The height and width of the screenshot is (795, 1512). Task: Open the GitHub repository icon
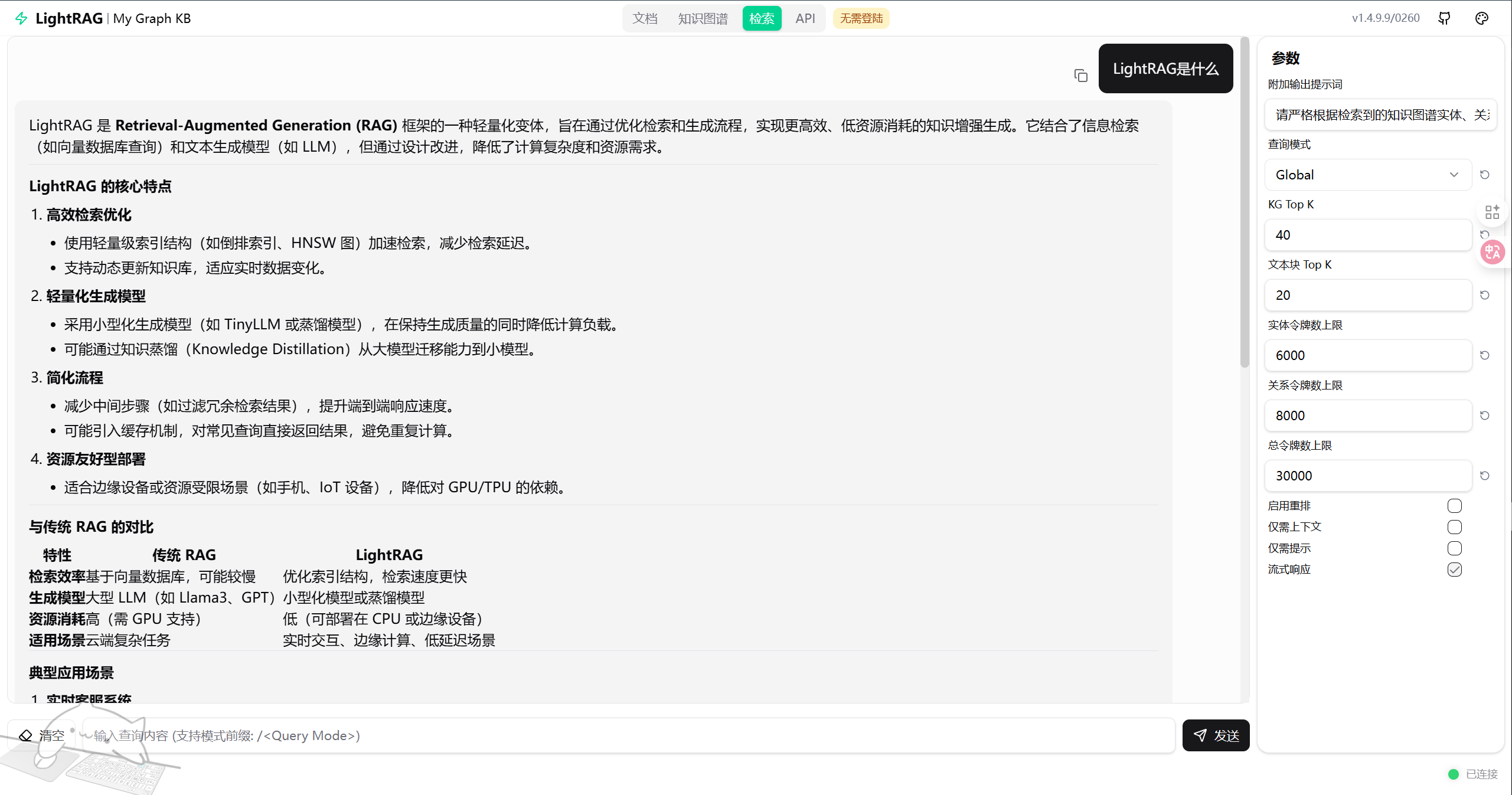[x=1444, y=18]
